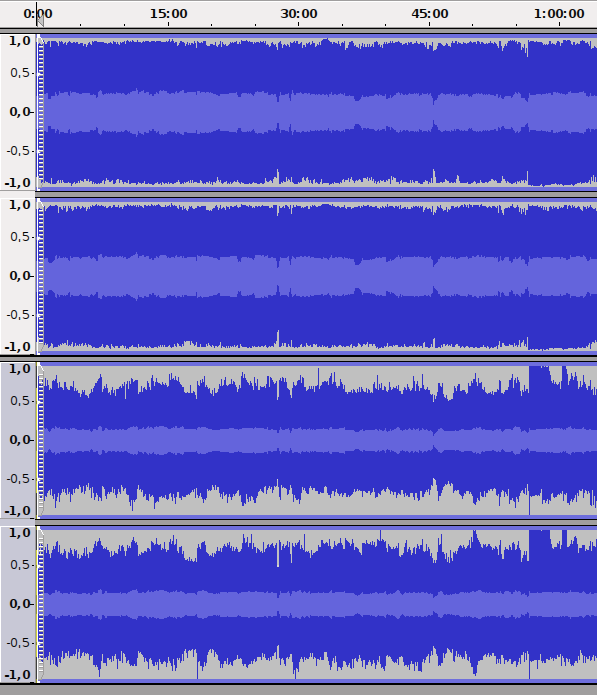Click the 0,0 label on the second channel scale
Screen dimensions: 597x695
tap(21, 276)
